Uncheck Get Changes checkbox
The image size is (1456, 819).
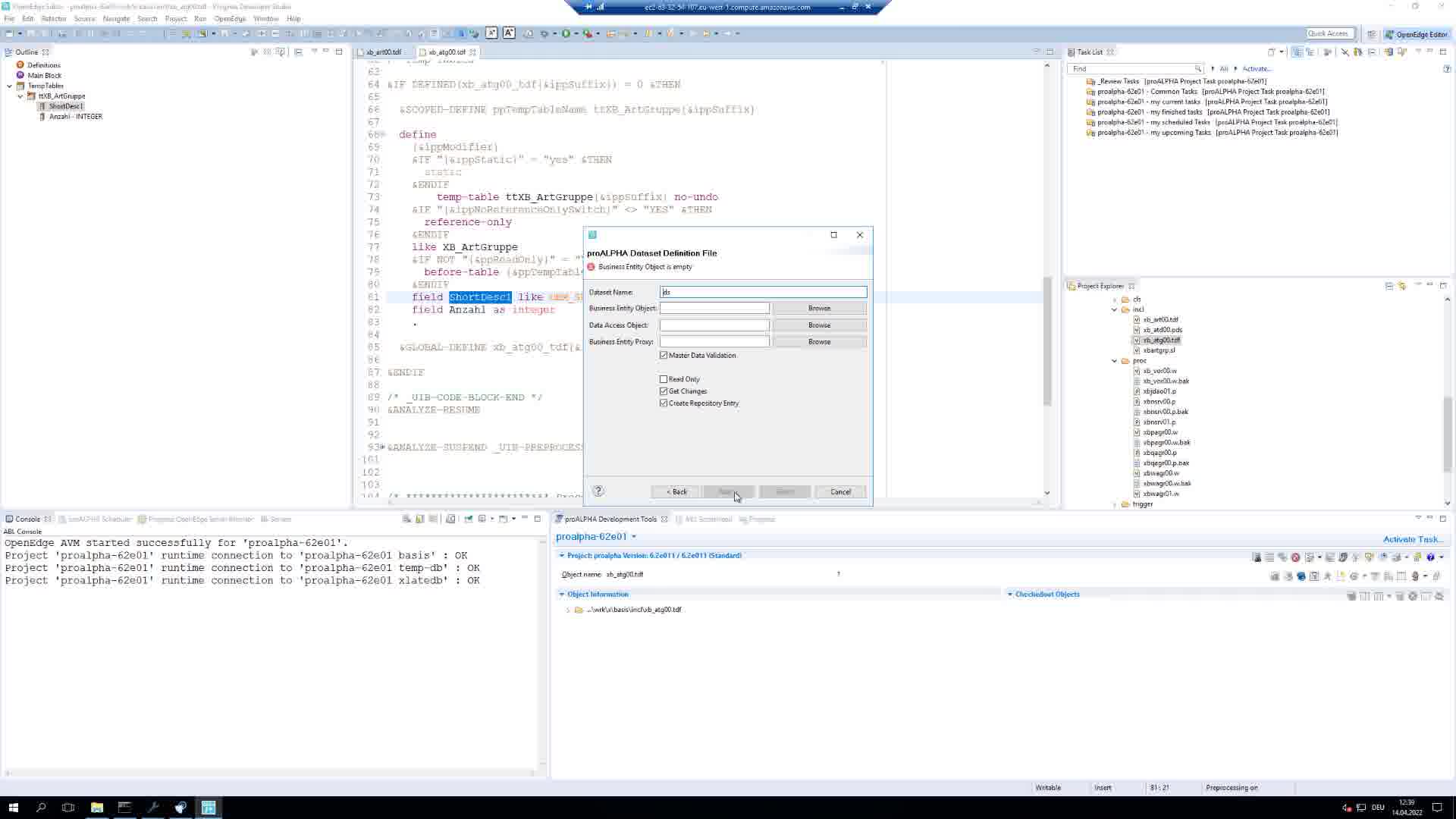(664, 391)
